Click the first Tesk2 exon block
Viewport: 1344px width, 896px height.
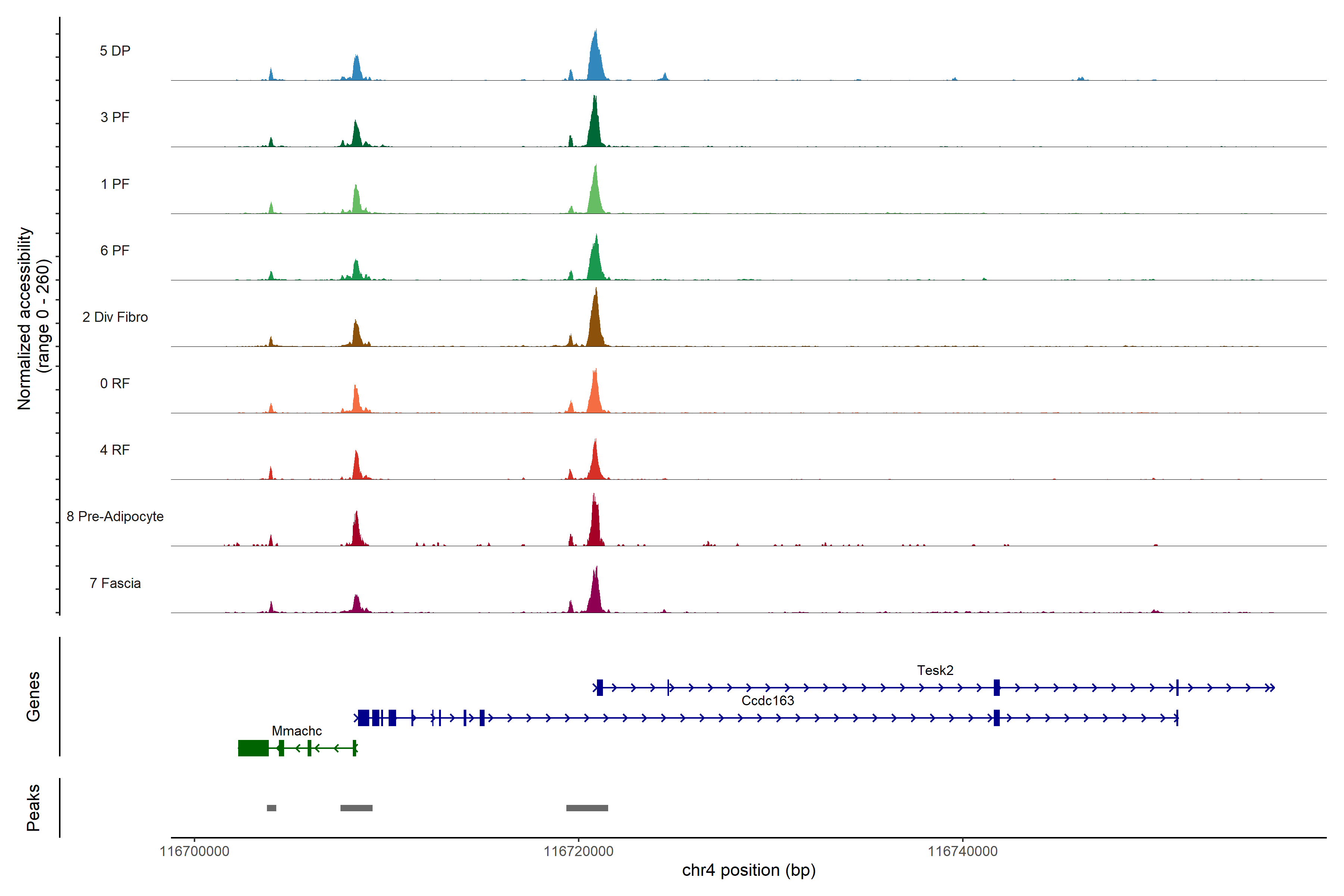click(x=600, y=687)
